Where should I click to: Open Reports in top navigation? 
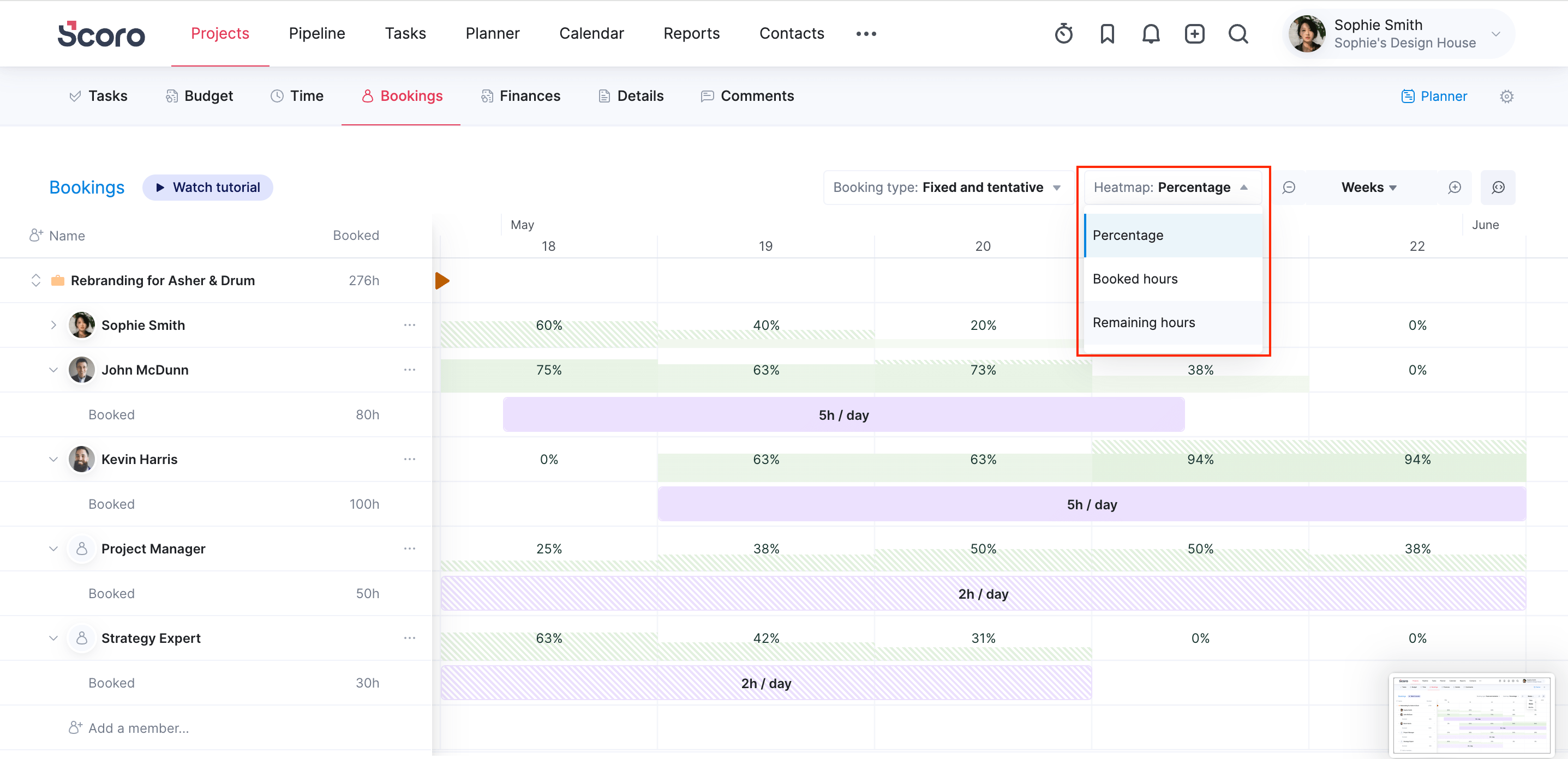(691, 33)
